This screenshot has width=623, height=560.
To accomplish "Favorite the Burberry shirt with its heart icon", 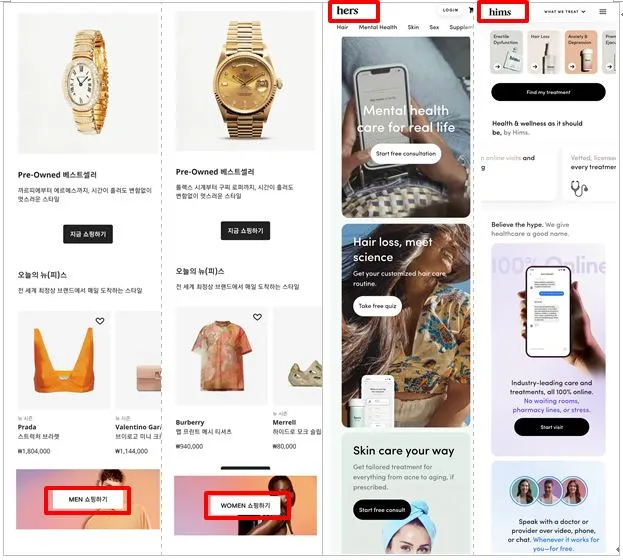I will pyautogui.click(x=257, y=317).
